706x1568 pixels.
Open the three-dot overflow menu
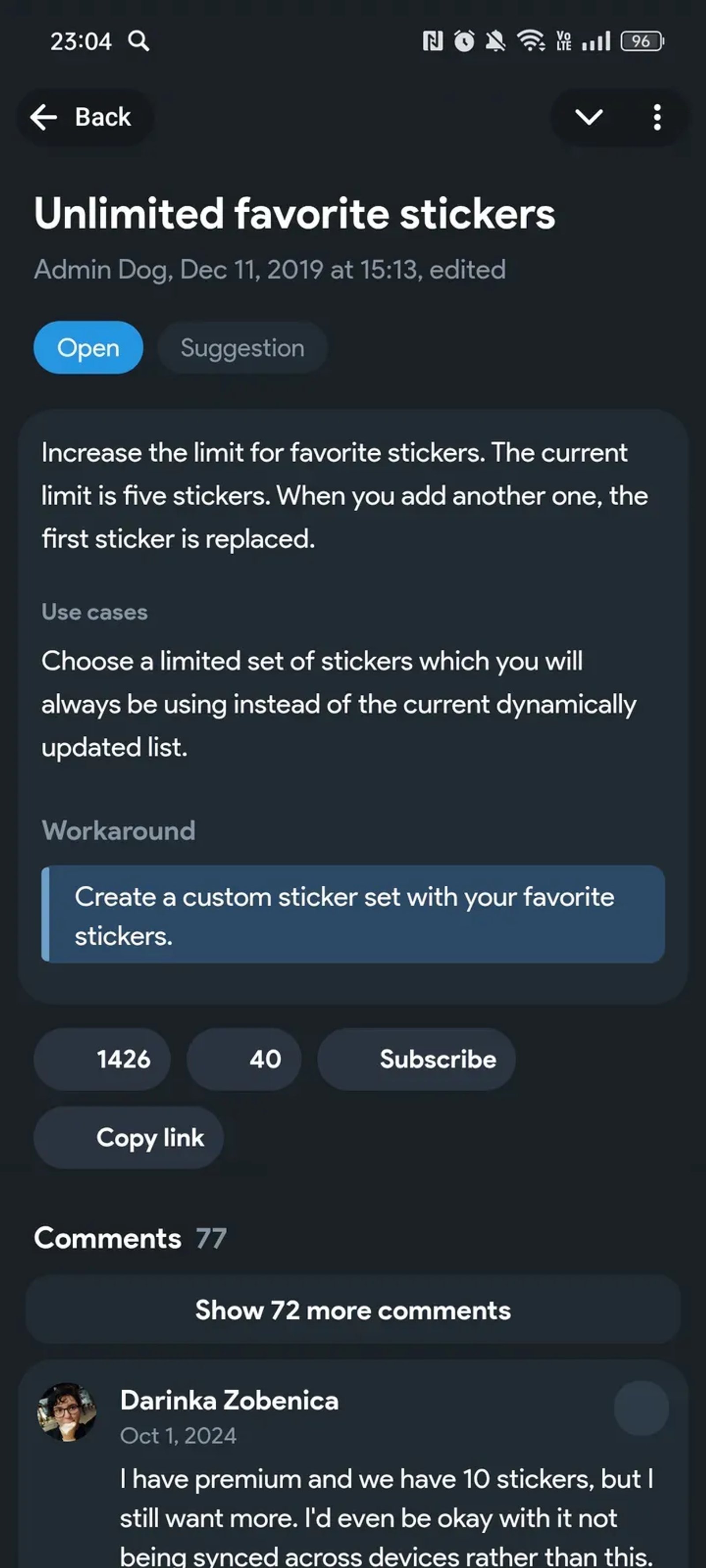point(657,117)
